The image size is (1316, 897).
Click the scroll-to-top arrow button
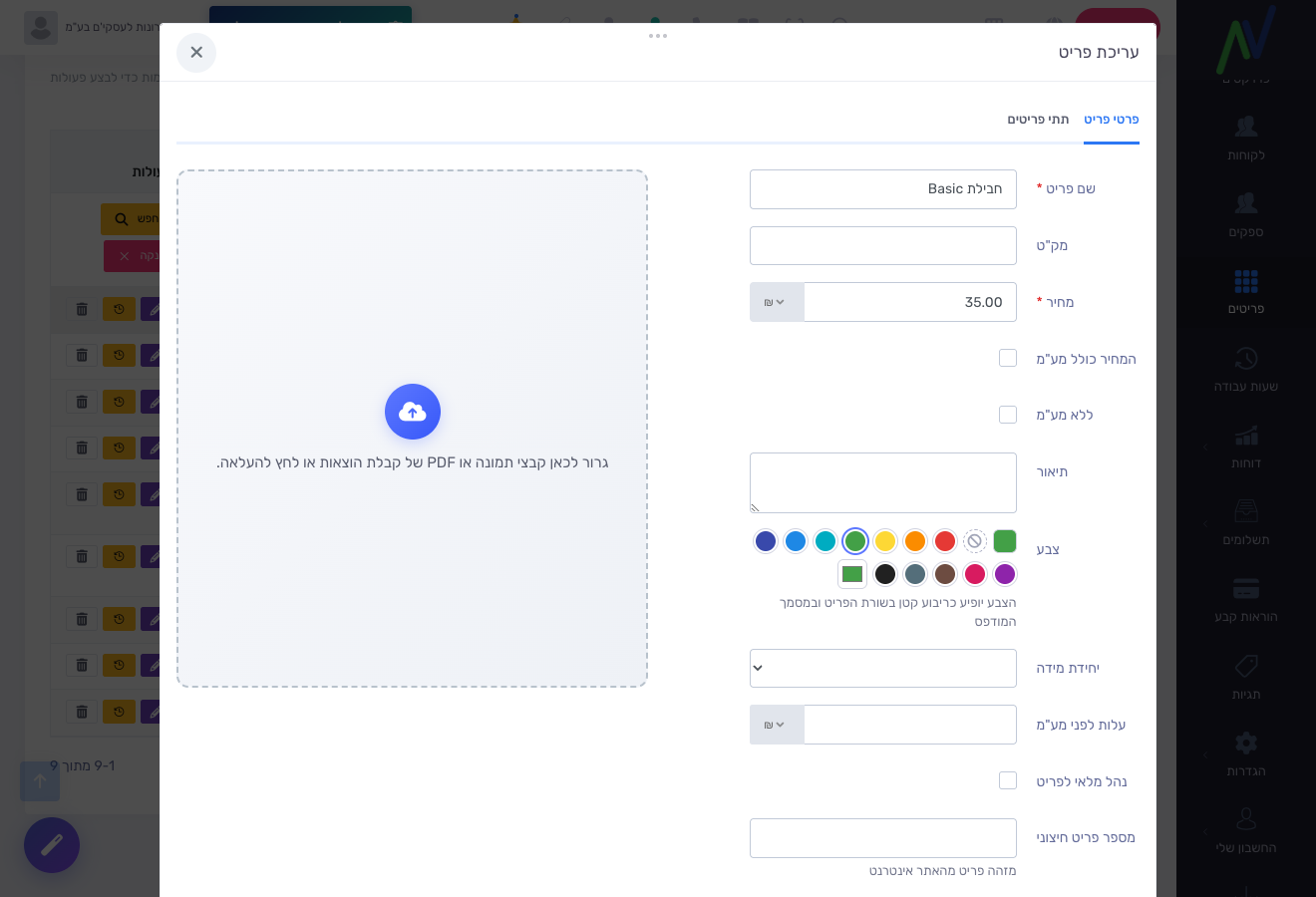pyautogui.click(x=40, y=781)
